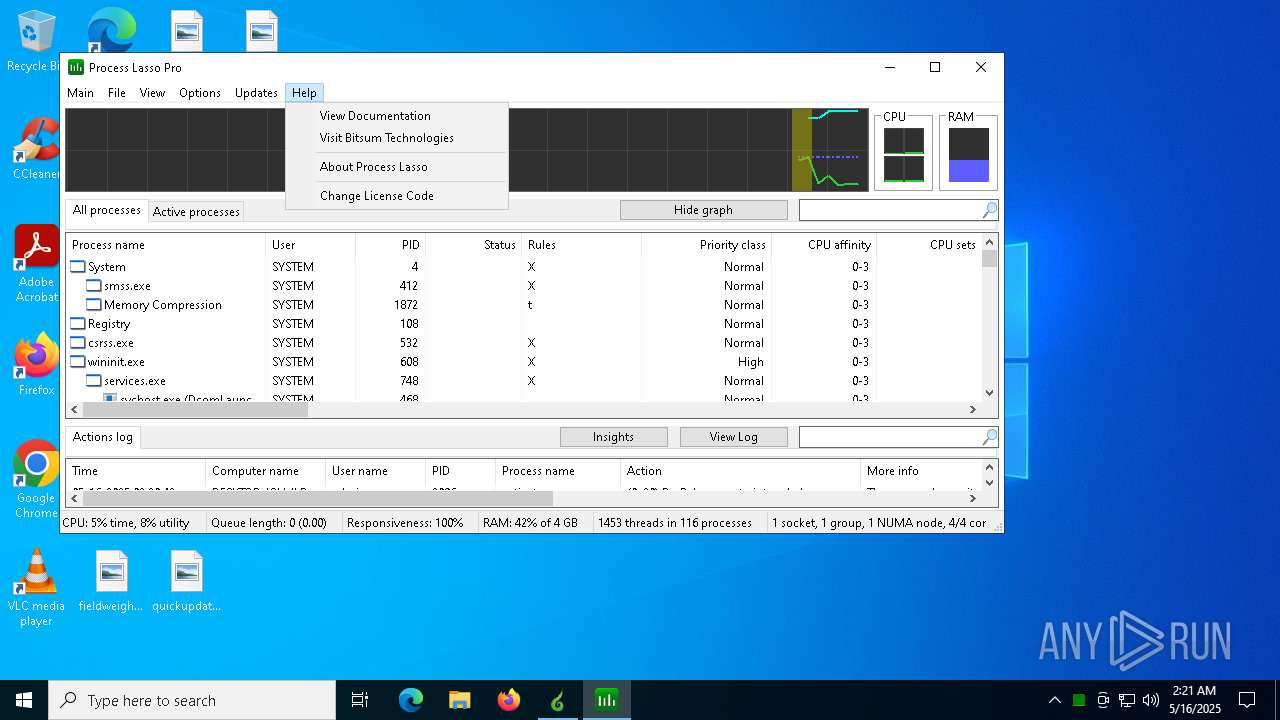Sort by User column header
Screen dimensions: 1280x720
tap(310, 245)
